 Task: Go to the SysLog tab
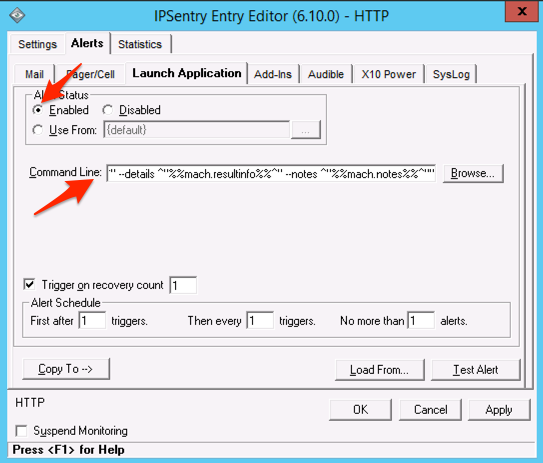click(451, 74)
